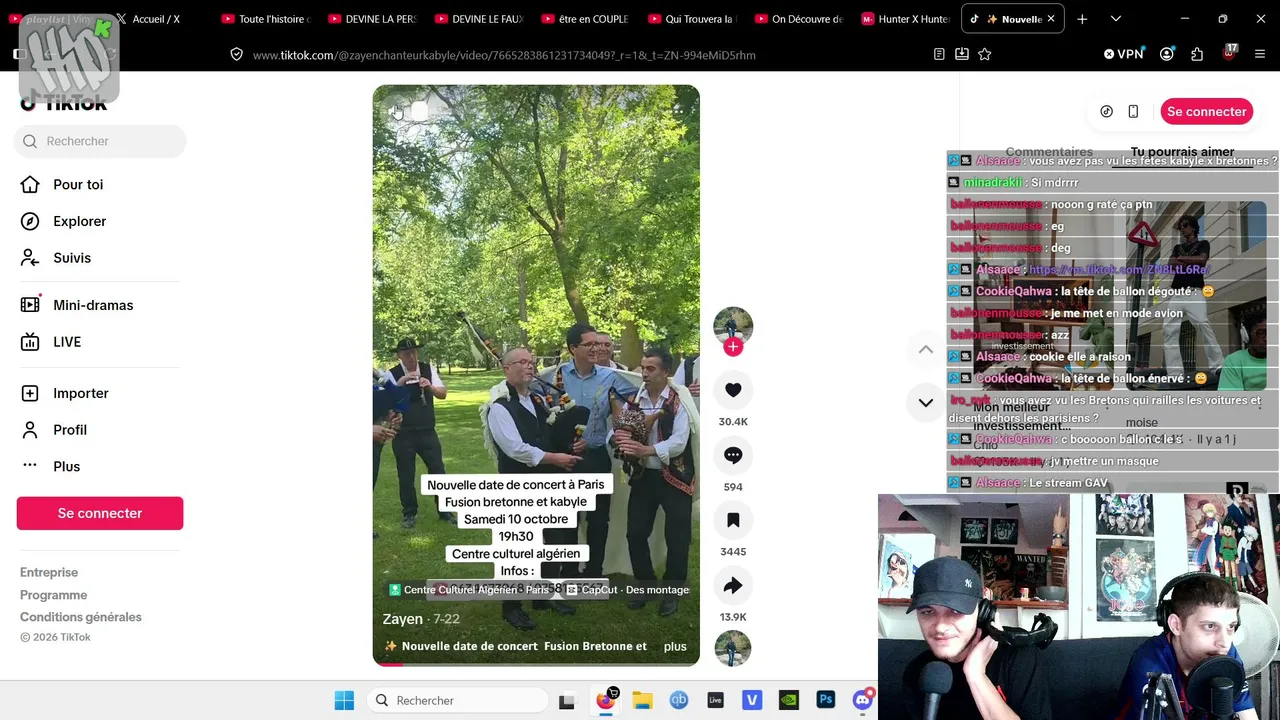1280x720 pixels.
Task: Open the browser extensions puzzle icon
Action: pos(1197,54)
